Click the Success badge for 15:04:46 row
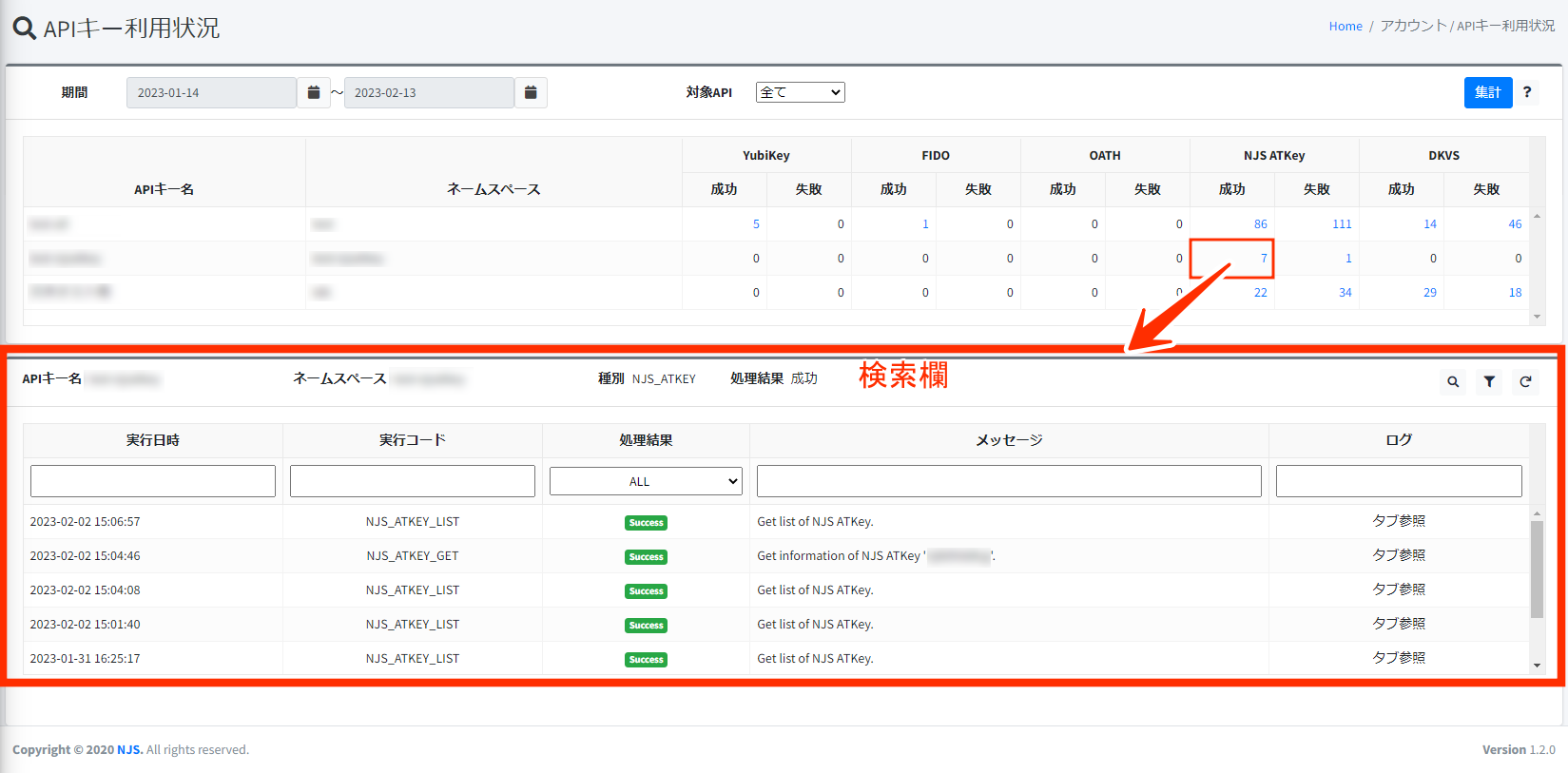This screenshot has width=1568, height=773. coord(646,557)
